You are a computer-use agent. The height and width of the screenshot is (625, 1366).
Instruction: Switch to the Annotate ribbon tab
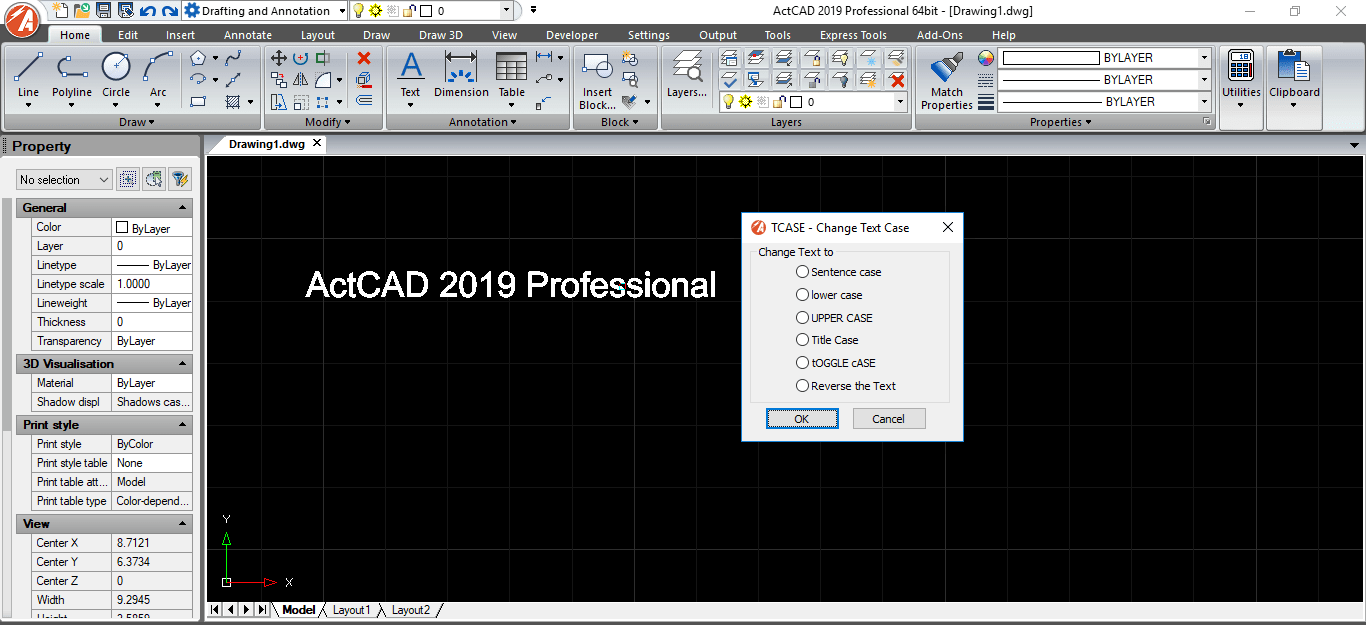tap(247, 35)
